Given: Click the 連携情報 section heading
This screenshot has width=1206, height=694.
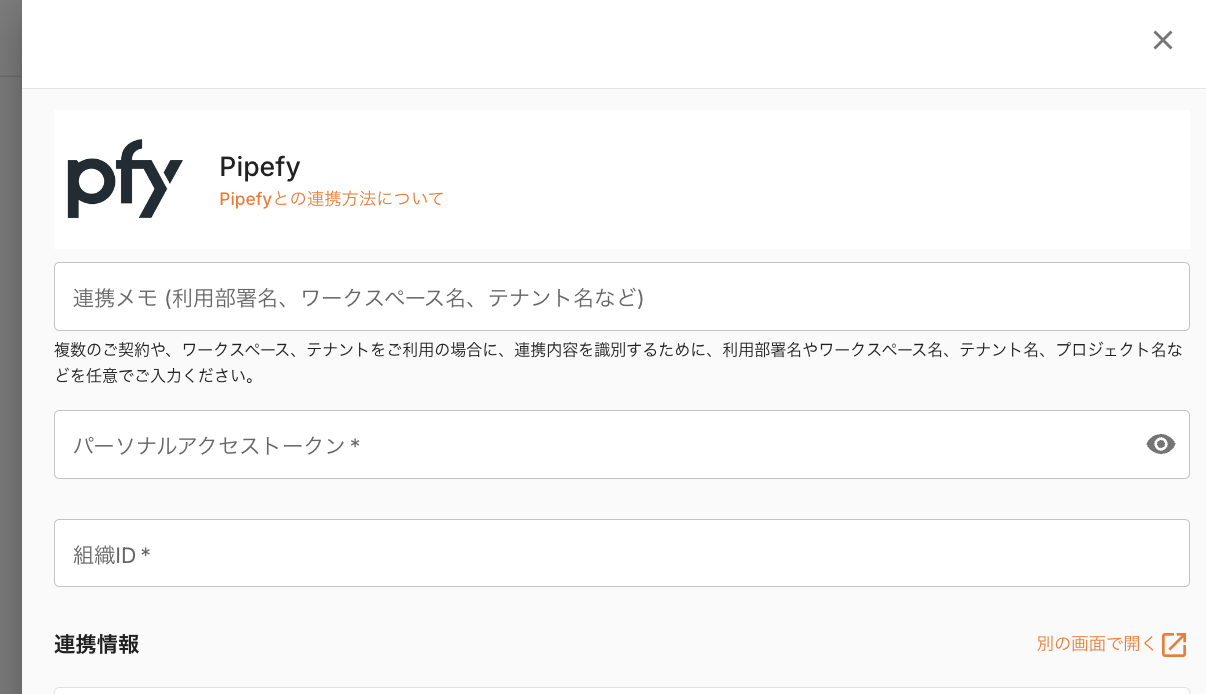Looking at the screenshot, I should [x=97, y=645].
